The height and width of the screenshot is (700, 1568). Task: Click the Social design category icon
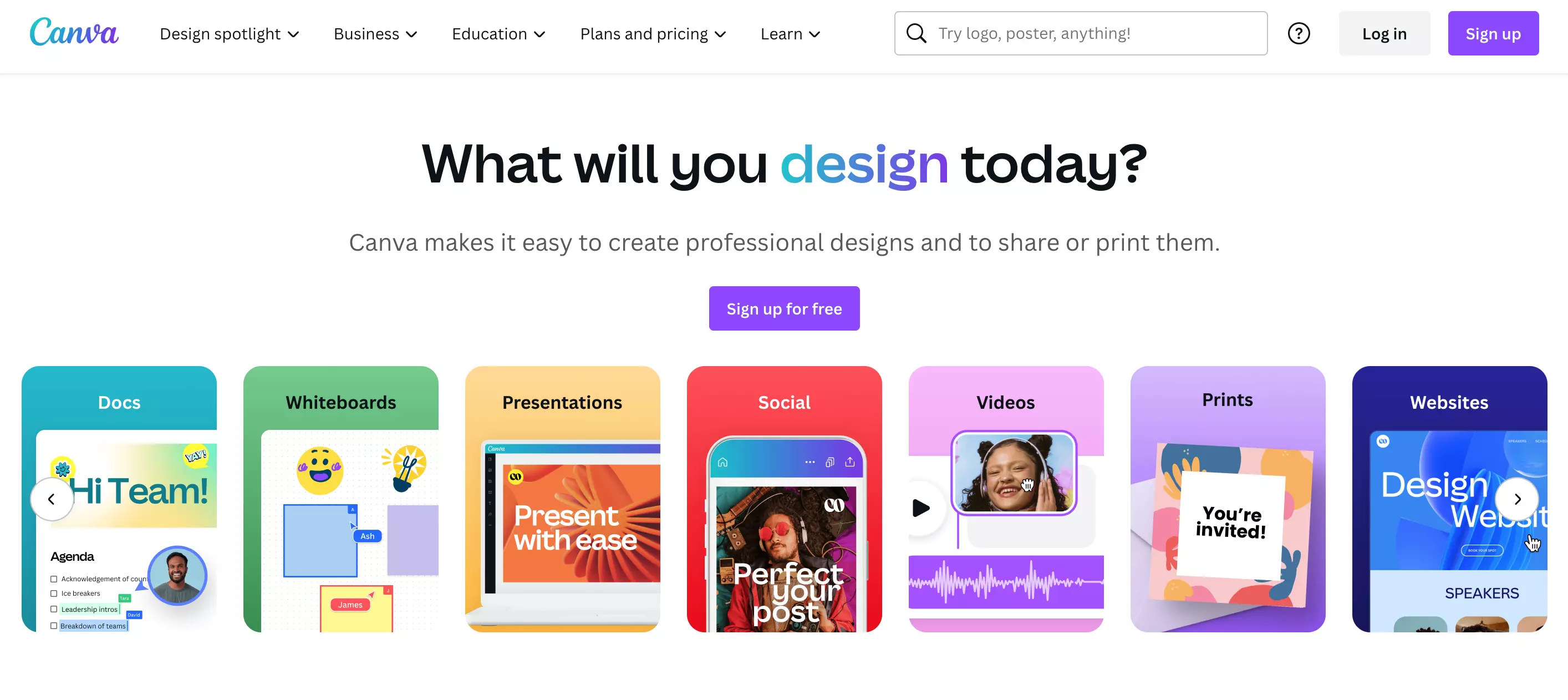[x=784, y=500]
